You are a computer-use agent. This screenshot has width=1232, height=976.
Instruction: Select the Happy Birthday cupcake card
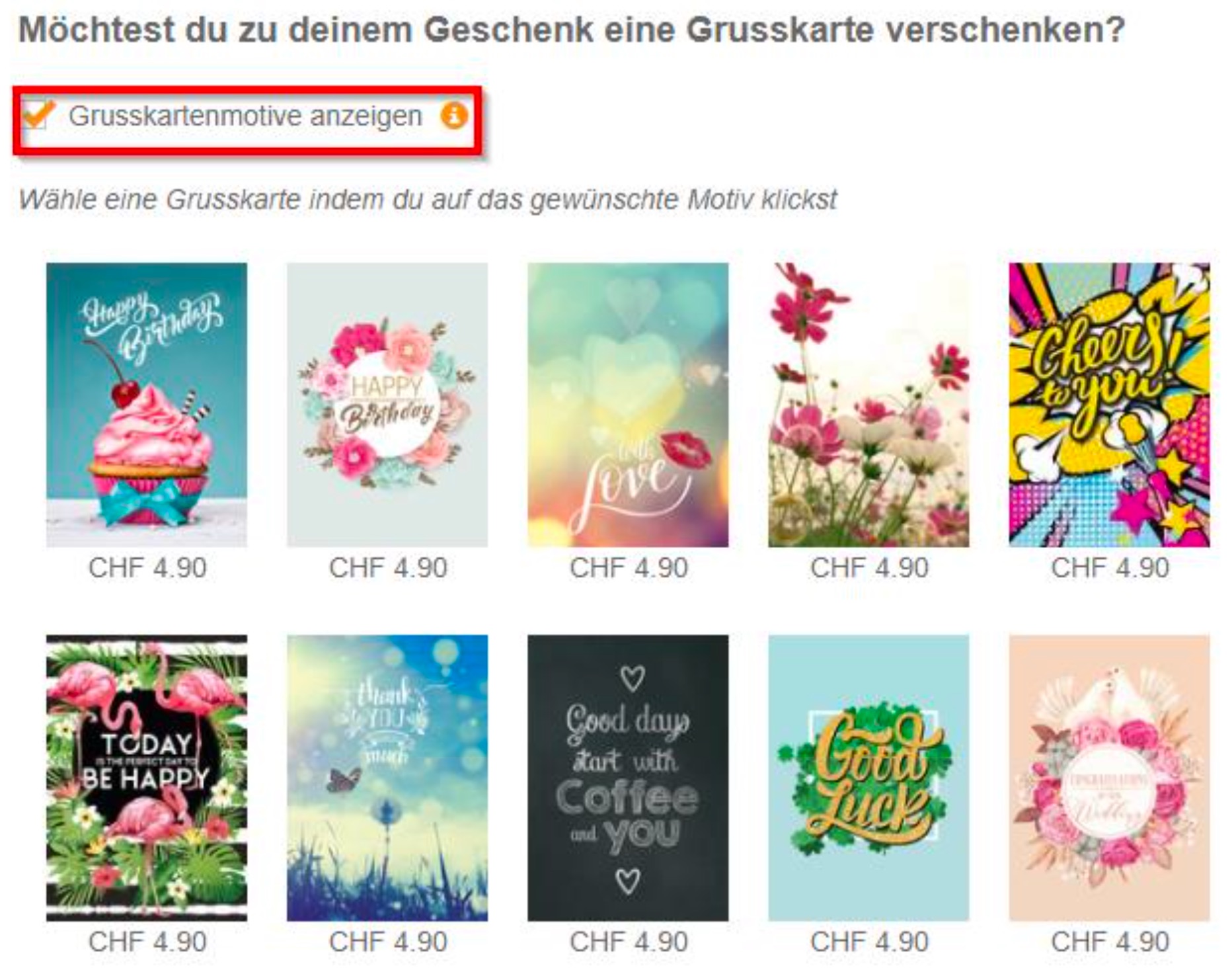(147, 405)
